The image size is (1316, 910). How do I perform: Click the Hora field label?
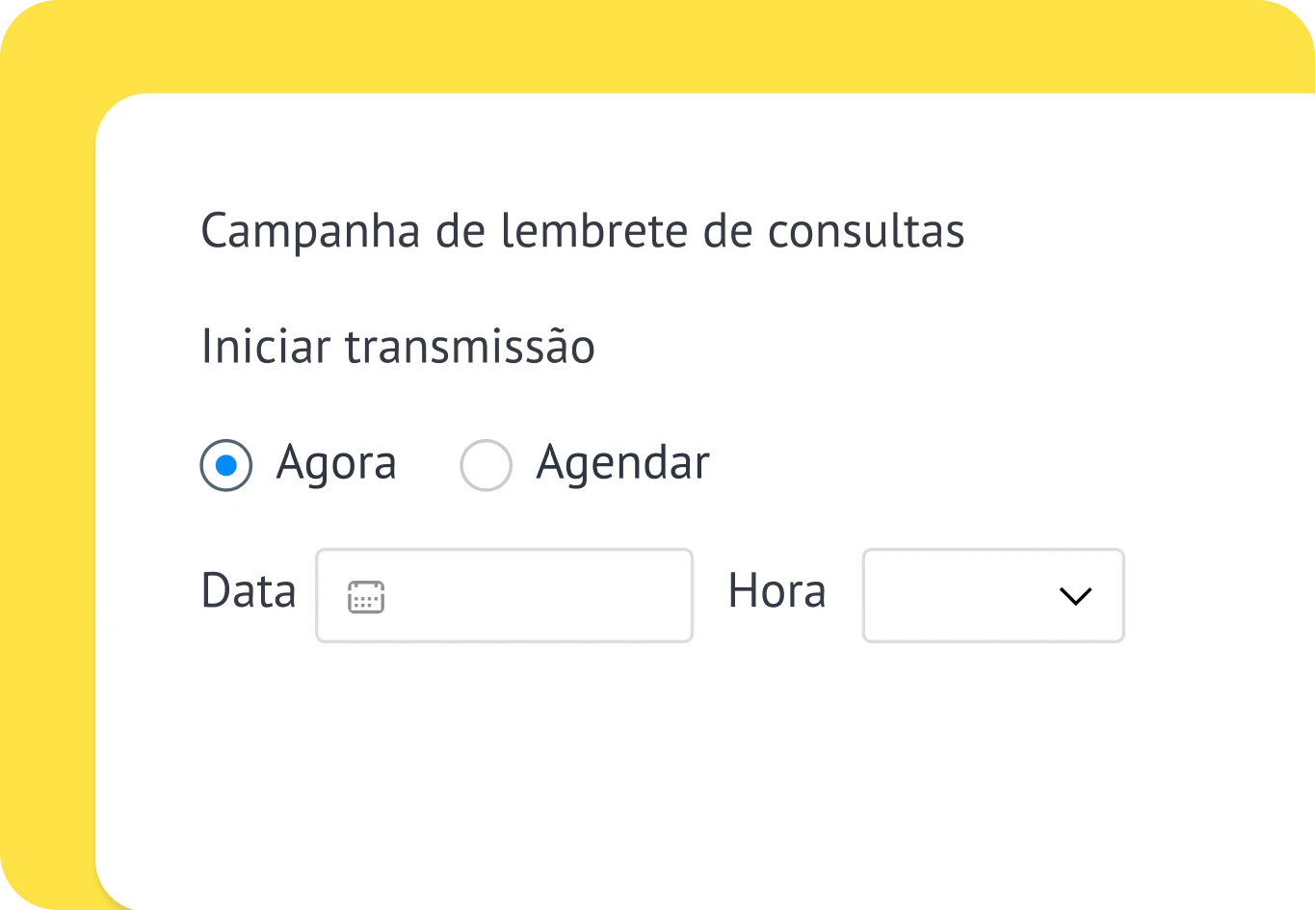776,591
